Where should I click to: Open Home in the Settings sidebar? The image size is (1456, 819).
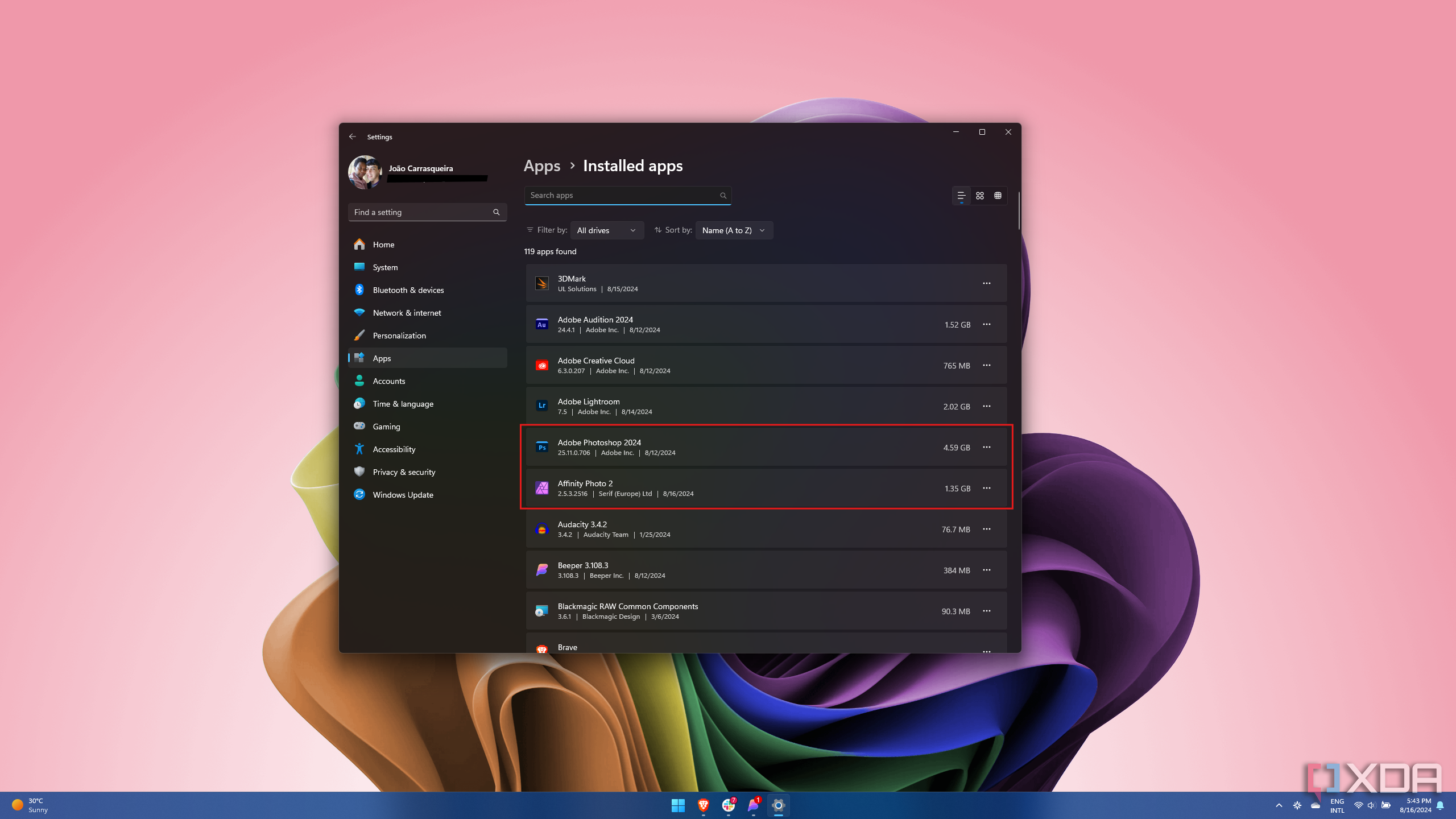pos(427,244)
